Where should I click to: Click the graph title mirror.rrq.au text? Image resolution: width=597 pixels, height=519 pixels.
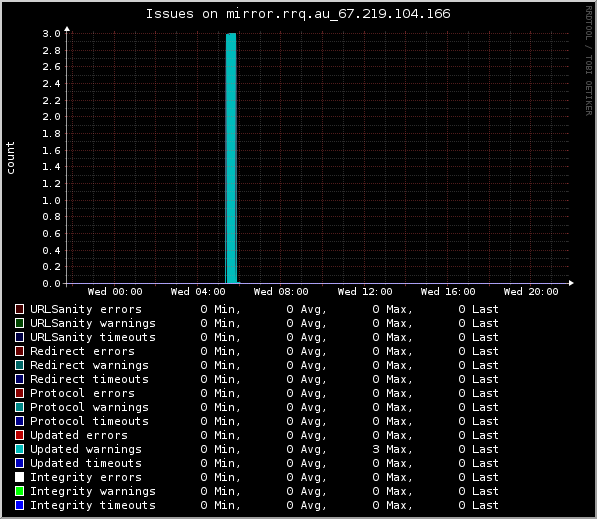click(x=277, y=14)
